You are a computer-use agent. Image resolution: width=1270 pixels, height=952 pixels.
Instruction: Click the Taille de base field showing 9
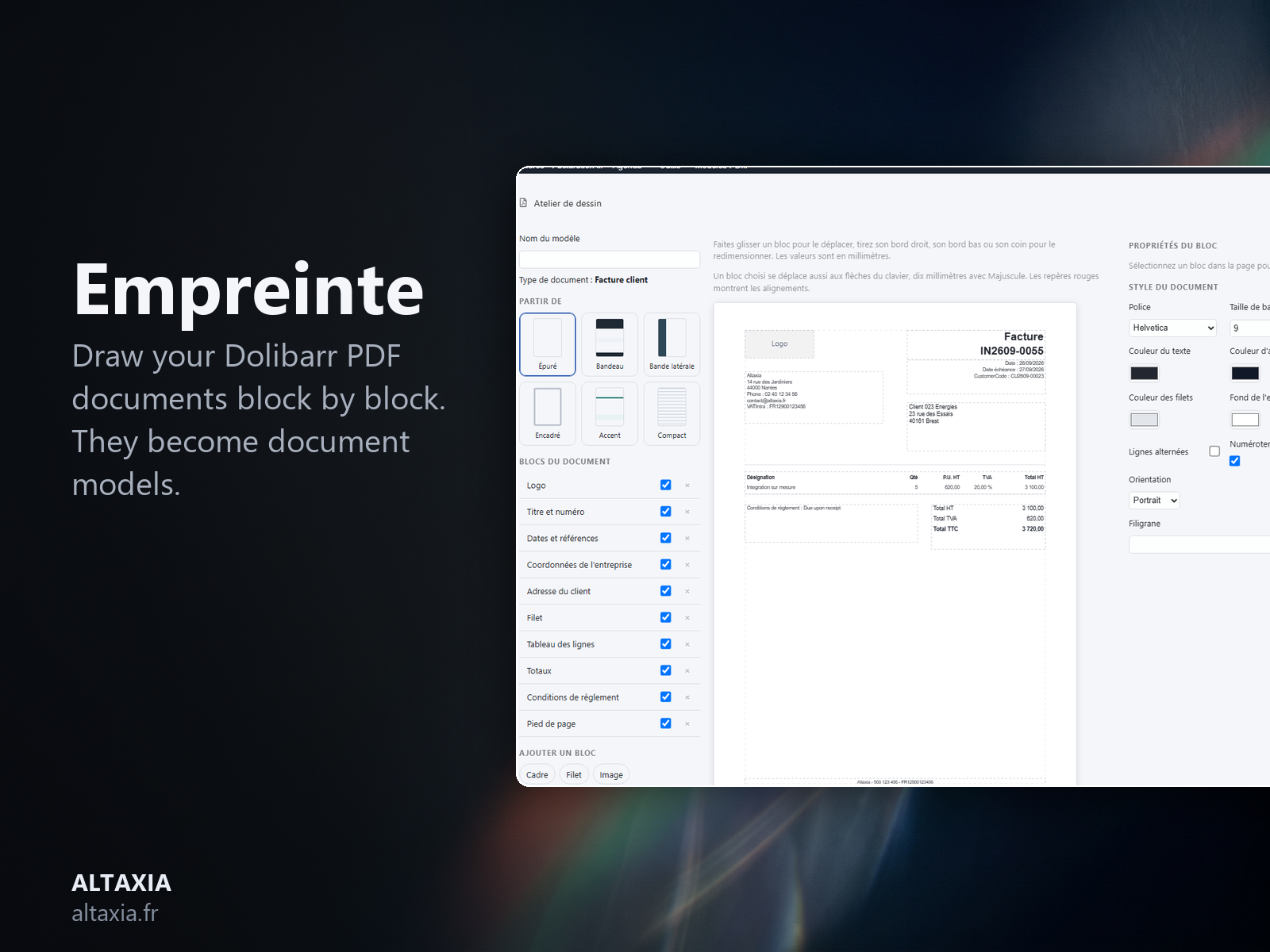click(x=1250, y=328)
